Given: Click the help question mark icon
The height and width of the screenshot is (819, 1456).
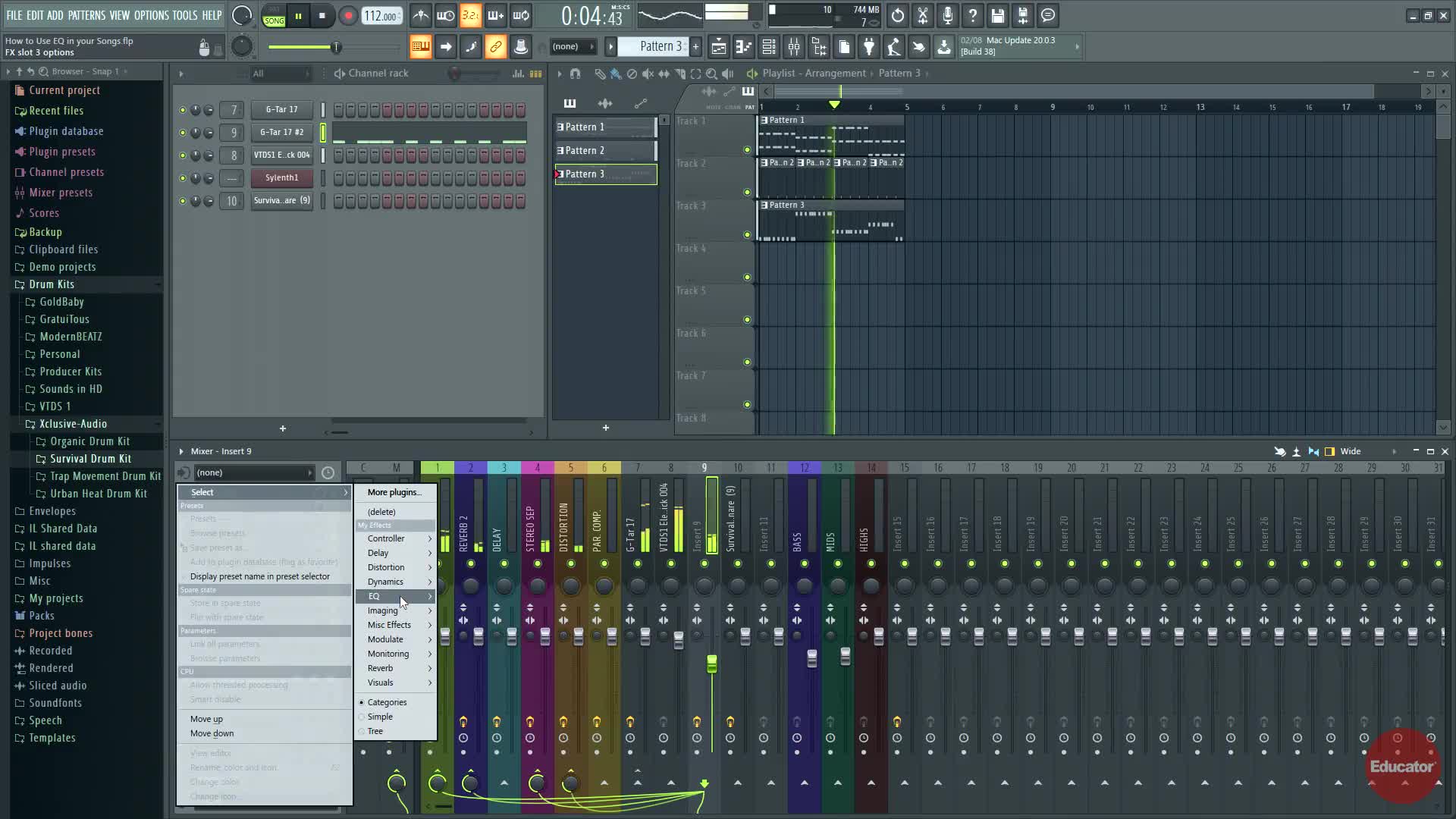Looking at the screenshot, I should pos(972,16).
